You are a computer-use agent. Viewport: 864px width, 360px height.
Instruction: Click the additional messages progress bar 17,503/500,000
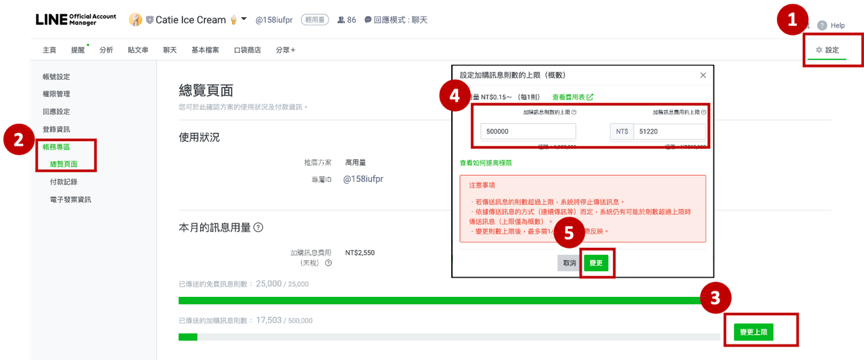(450, 337)
